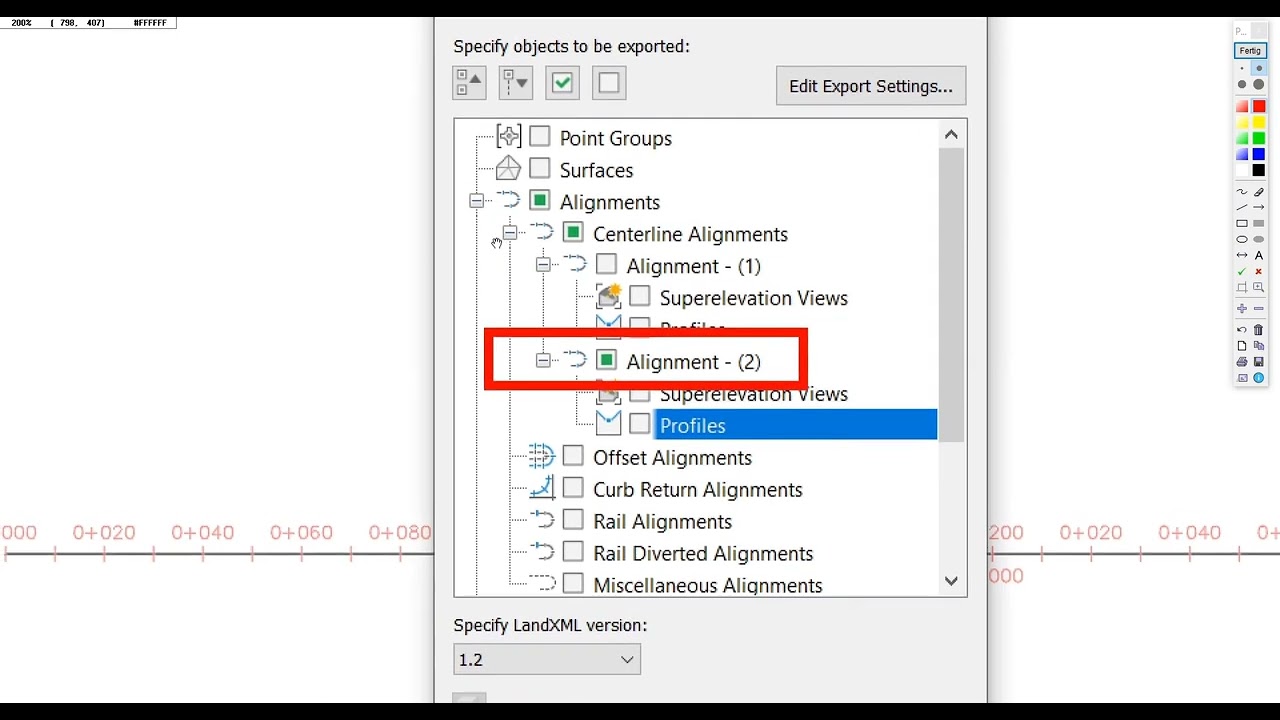
Task: Click the Fertig button in annotation palette
Action: (x=1250, y=50)
